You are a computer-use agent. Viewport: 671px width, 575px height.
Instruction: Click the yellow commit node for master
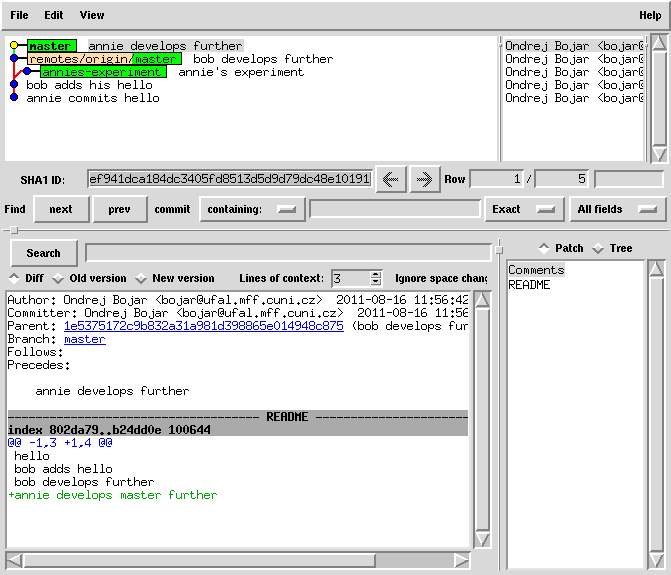coord(14,46)
